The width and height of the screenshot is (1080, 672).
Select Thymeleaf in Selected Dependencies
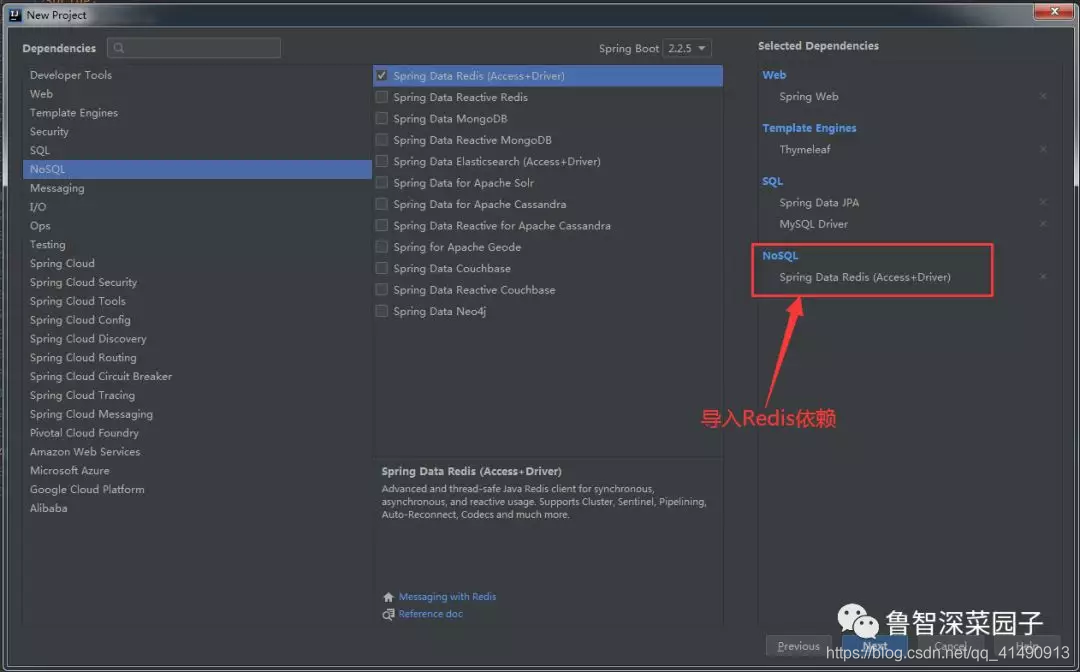click(x=804, y=149)
